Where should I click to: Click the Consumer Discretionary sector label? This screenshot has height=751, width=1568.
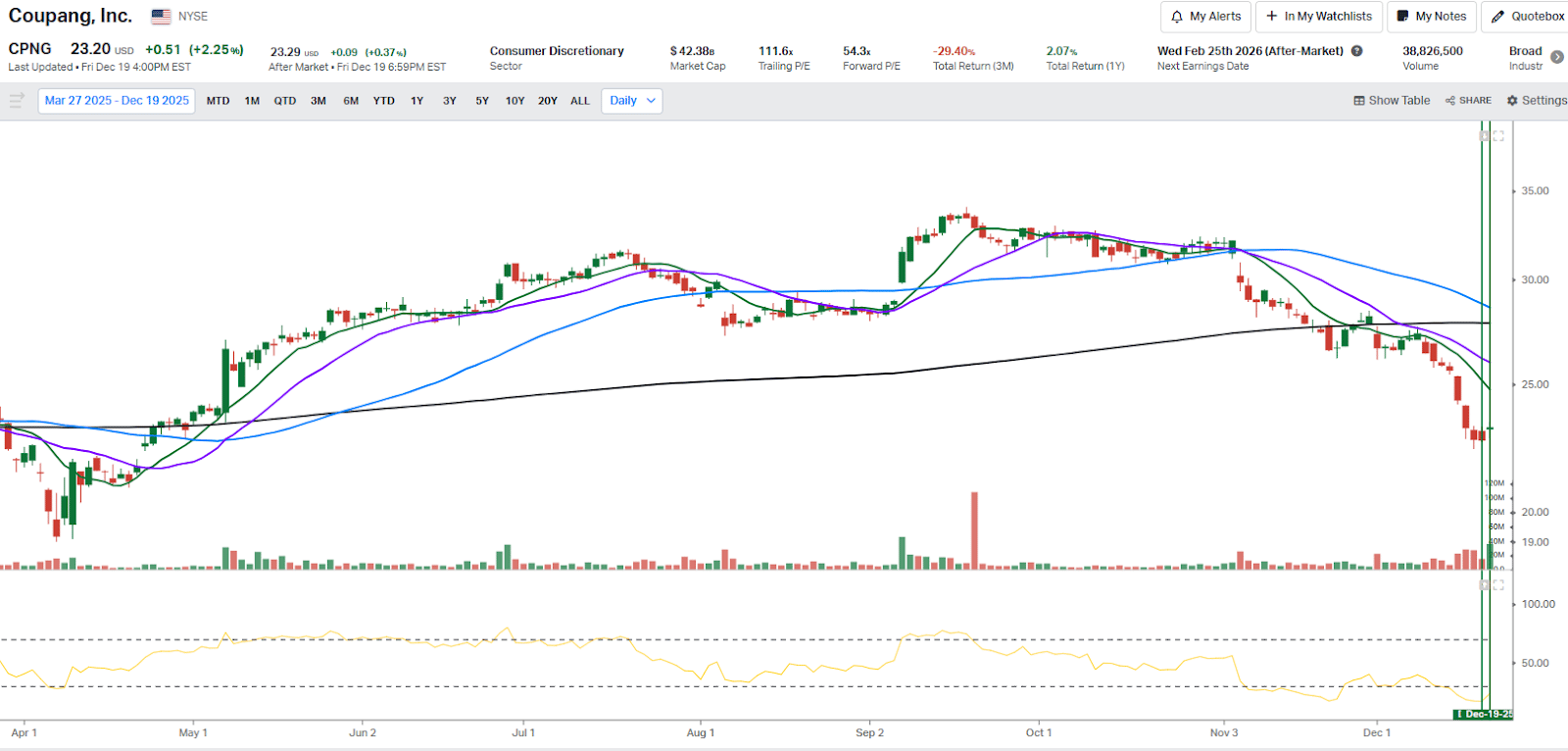557,51
